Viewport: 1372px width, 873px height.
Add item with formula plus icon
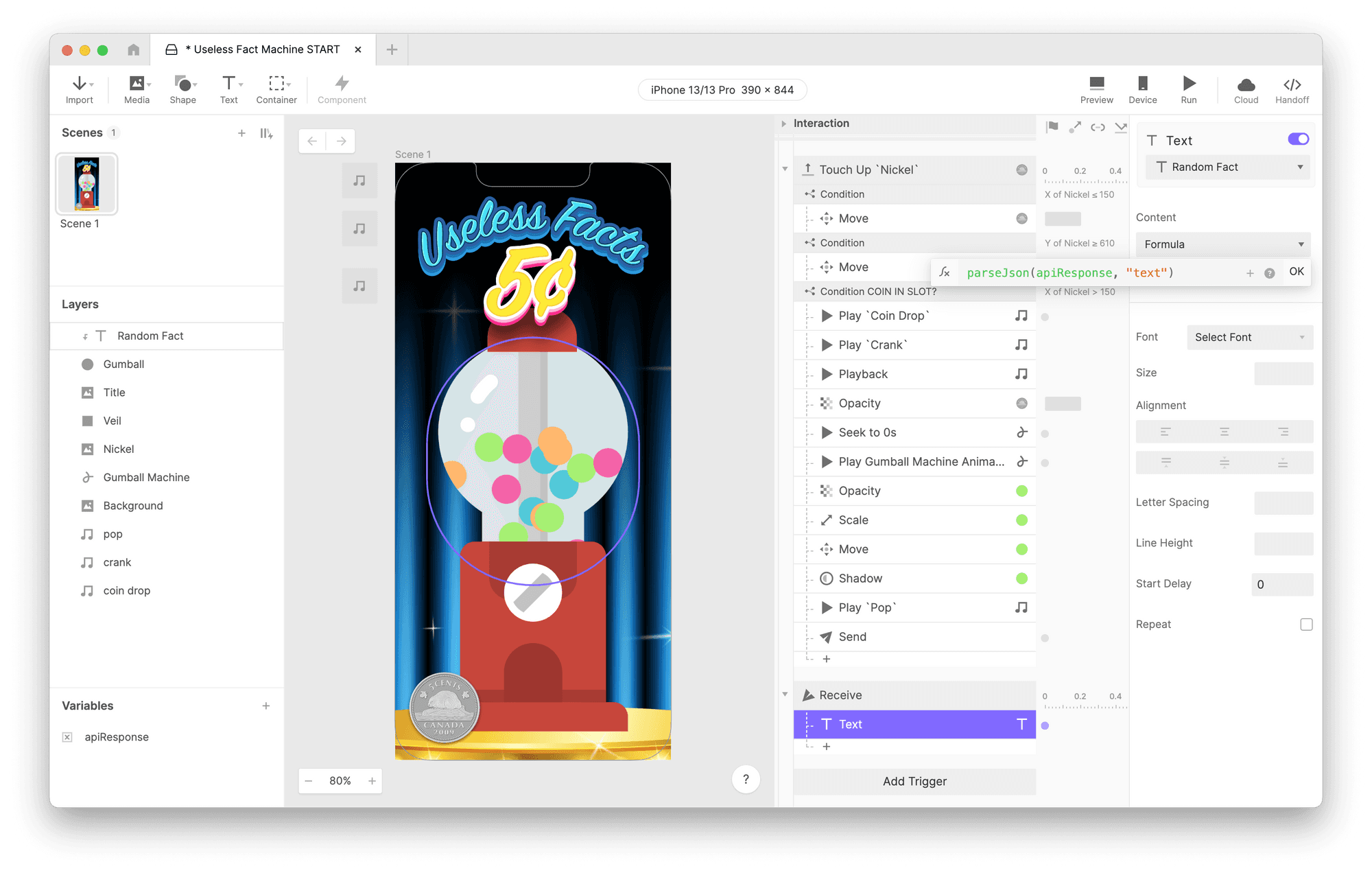(x=1250, y=273)
